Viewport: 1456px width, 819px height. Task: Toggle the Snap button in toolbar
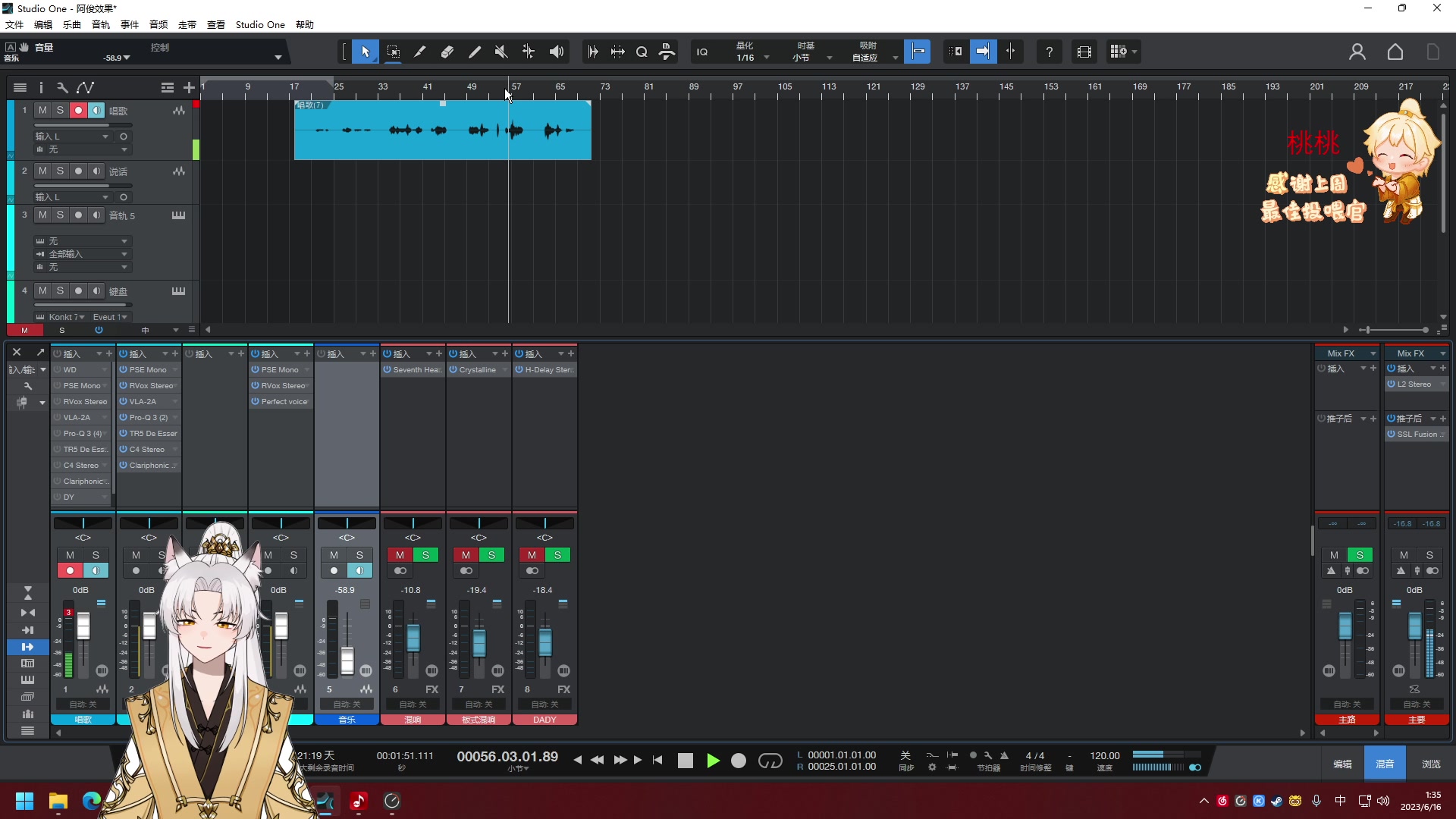pos(918,52)
